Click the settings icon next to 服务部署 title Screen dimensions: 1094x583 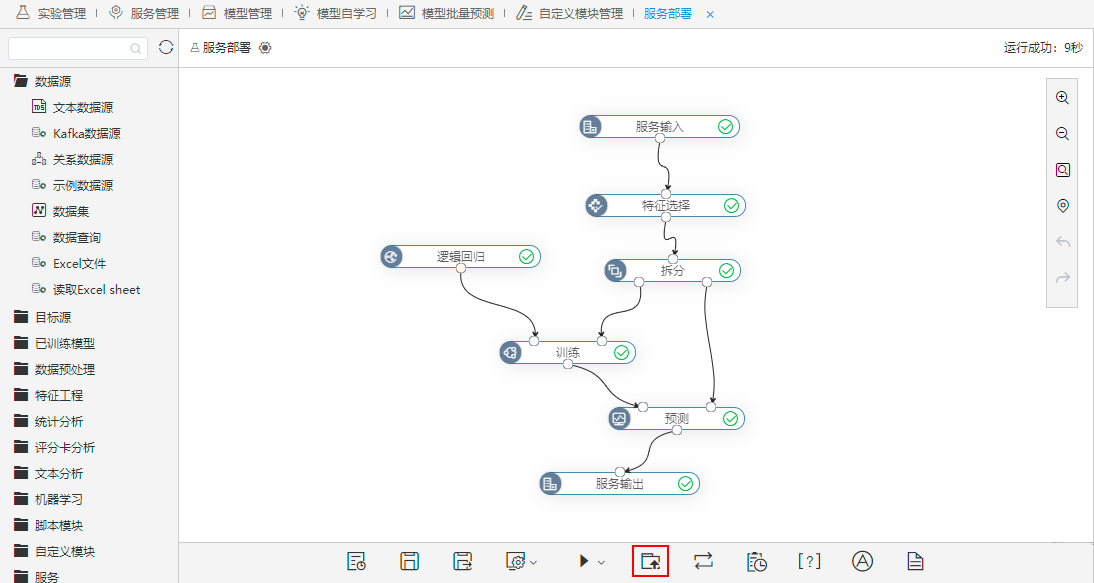265,48
